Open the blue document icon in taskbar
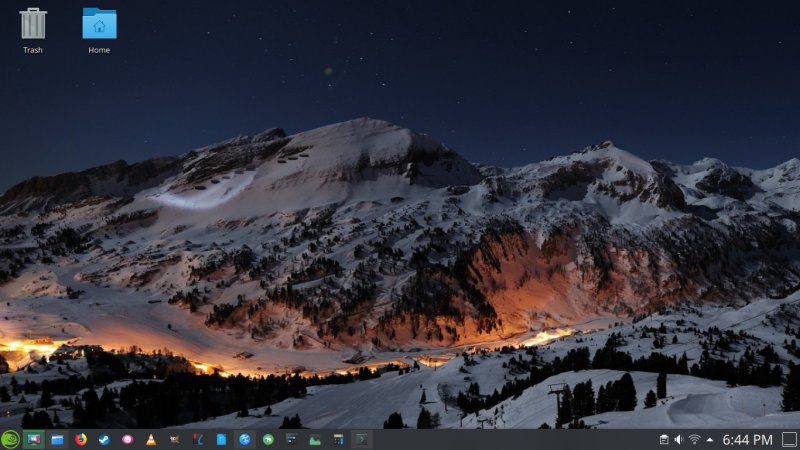The height and width of the screenshot is (450, 800). (221, 439)
